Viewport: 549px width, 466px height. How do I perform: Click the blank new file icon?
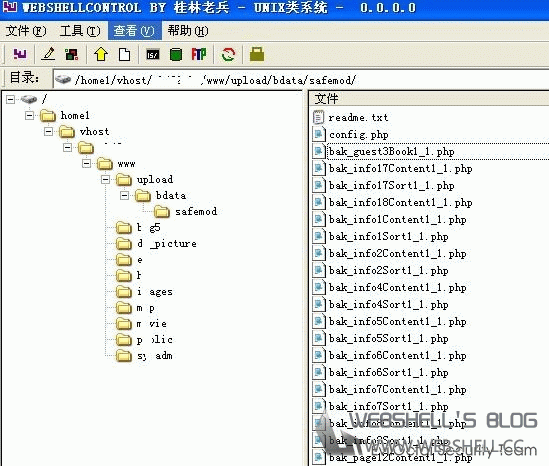point(125,55)
